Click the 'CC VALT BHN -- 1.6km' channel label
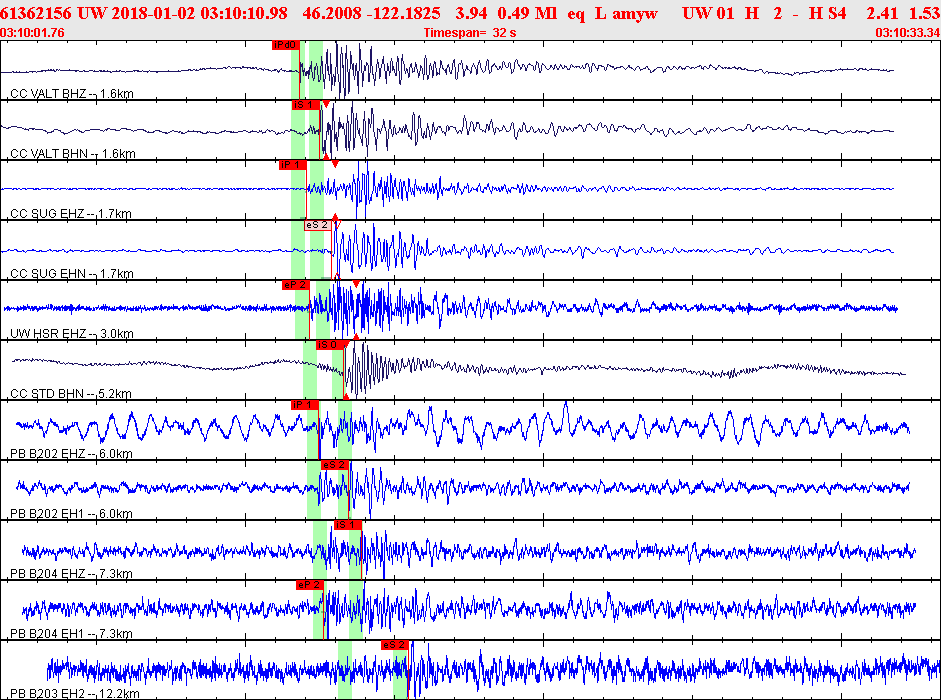This screenshot has height=700, width=941. pyautogui.click(x=73, y=154)
